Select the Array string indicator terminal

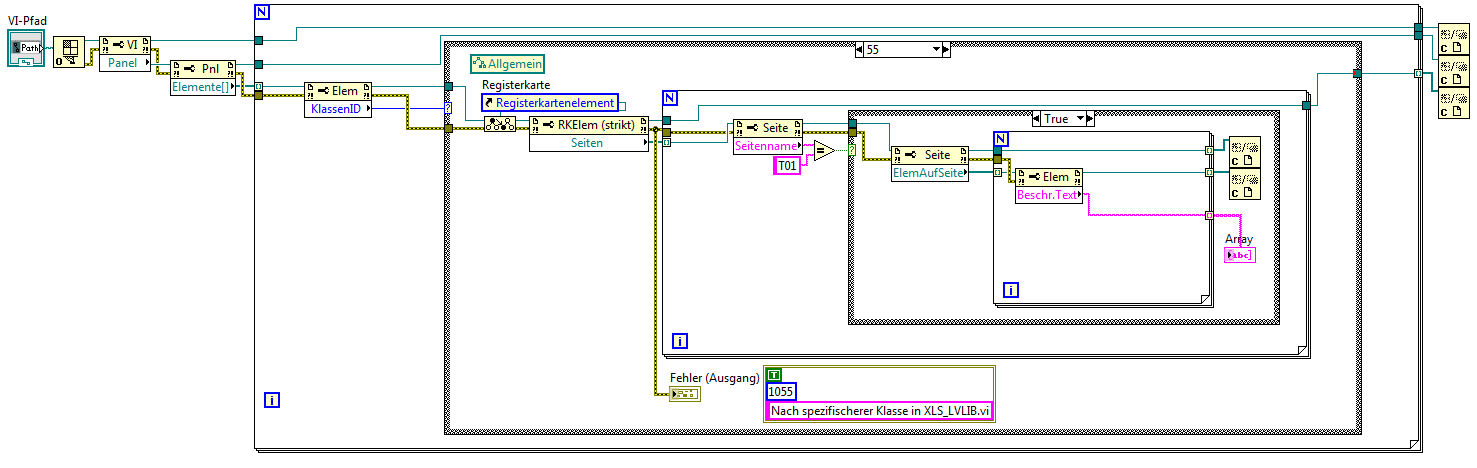(1240, 254)
